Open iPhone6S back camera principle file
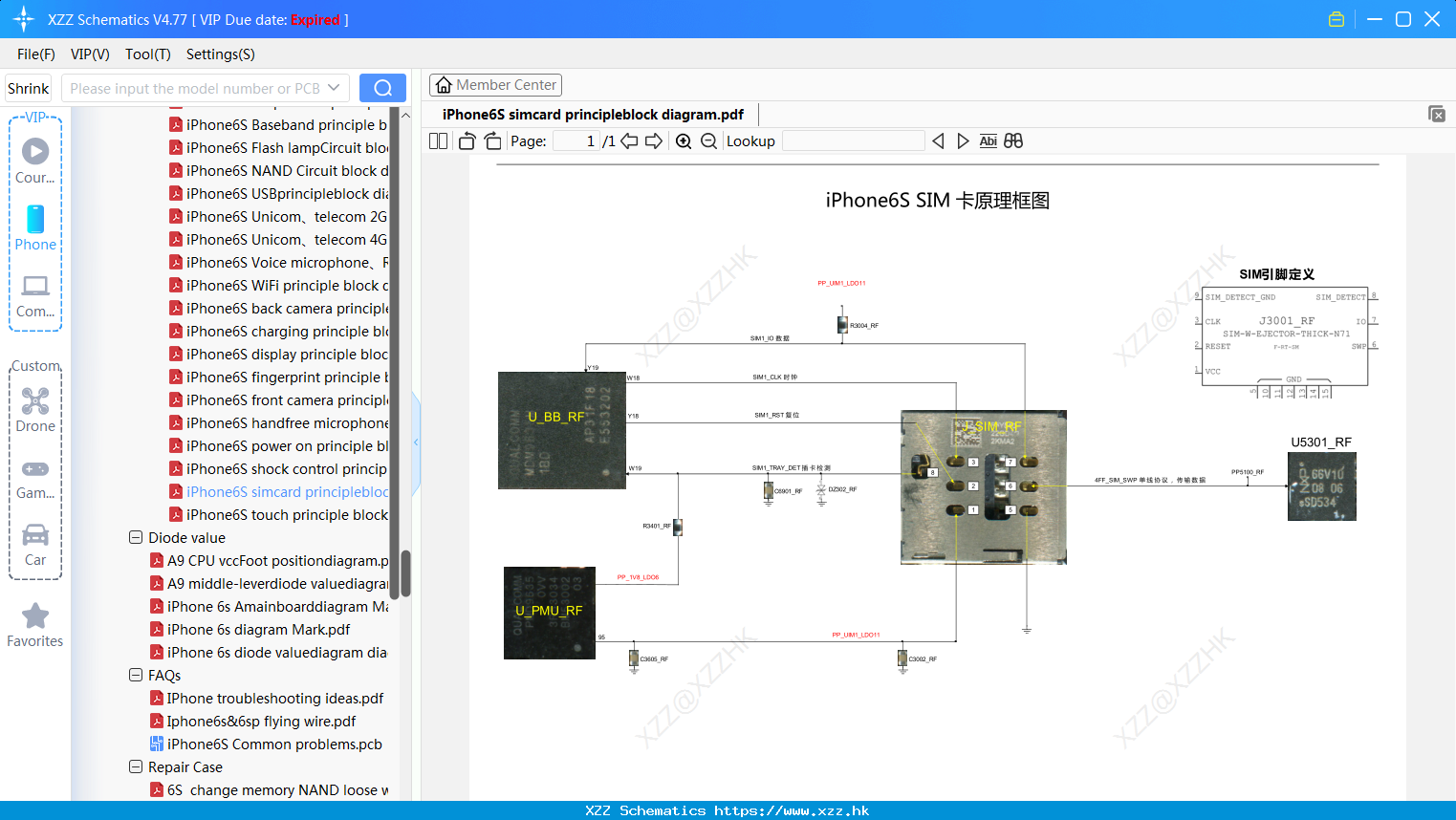The width and height of the screenshot is (1456, 820). pos(278,308)
